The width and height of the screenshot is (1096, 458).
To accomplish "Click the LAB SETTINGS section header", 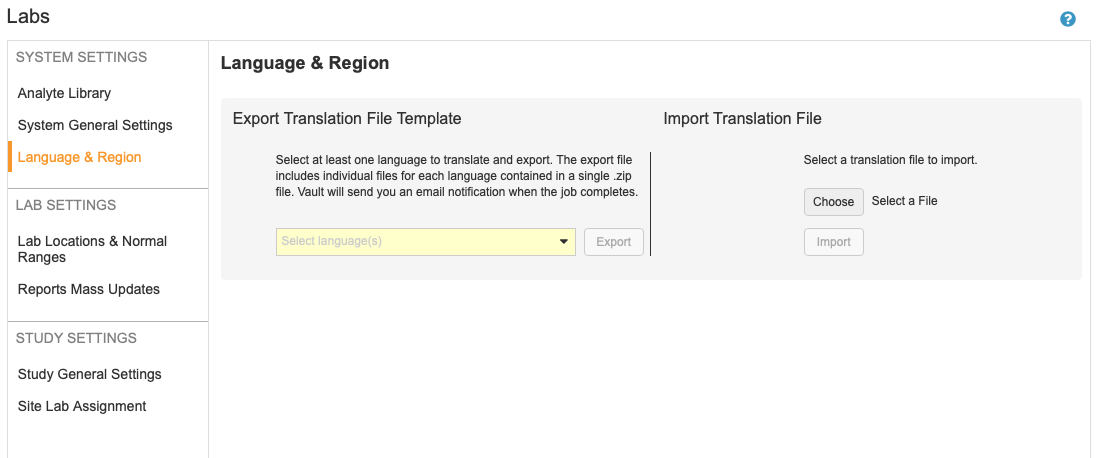I will point(66,205).
